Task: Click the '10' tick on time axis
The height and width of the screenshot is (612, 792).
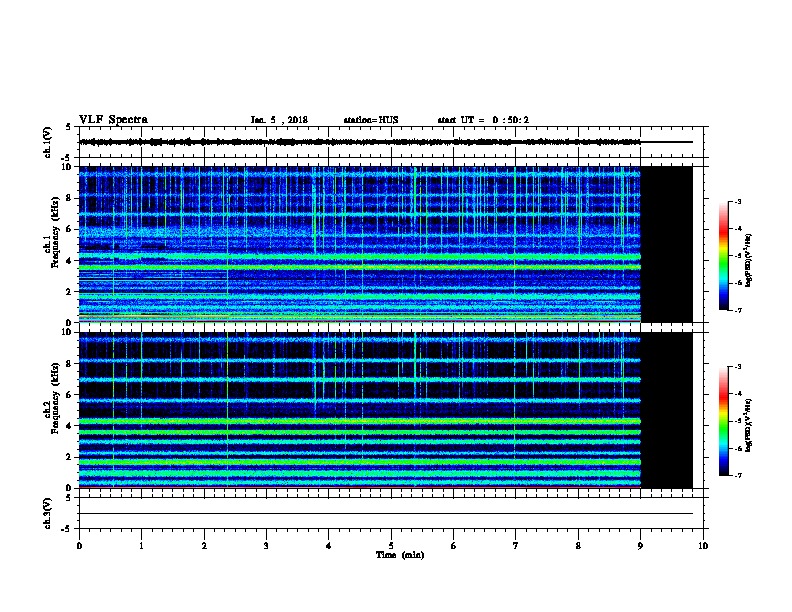Action: point(703,545)
